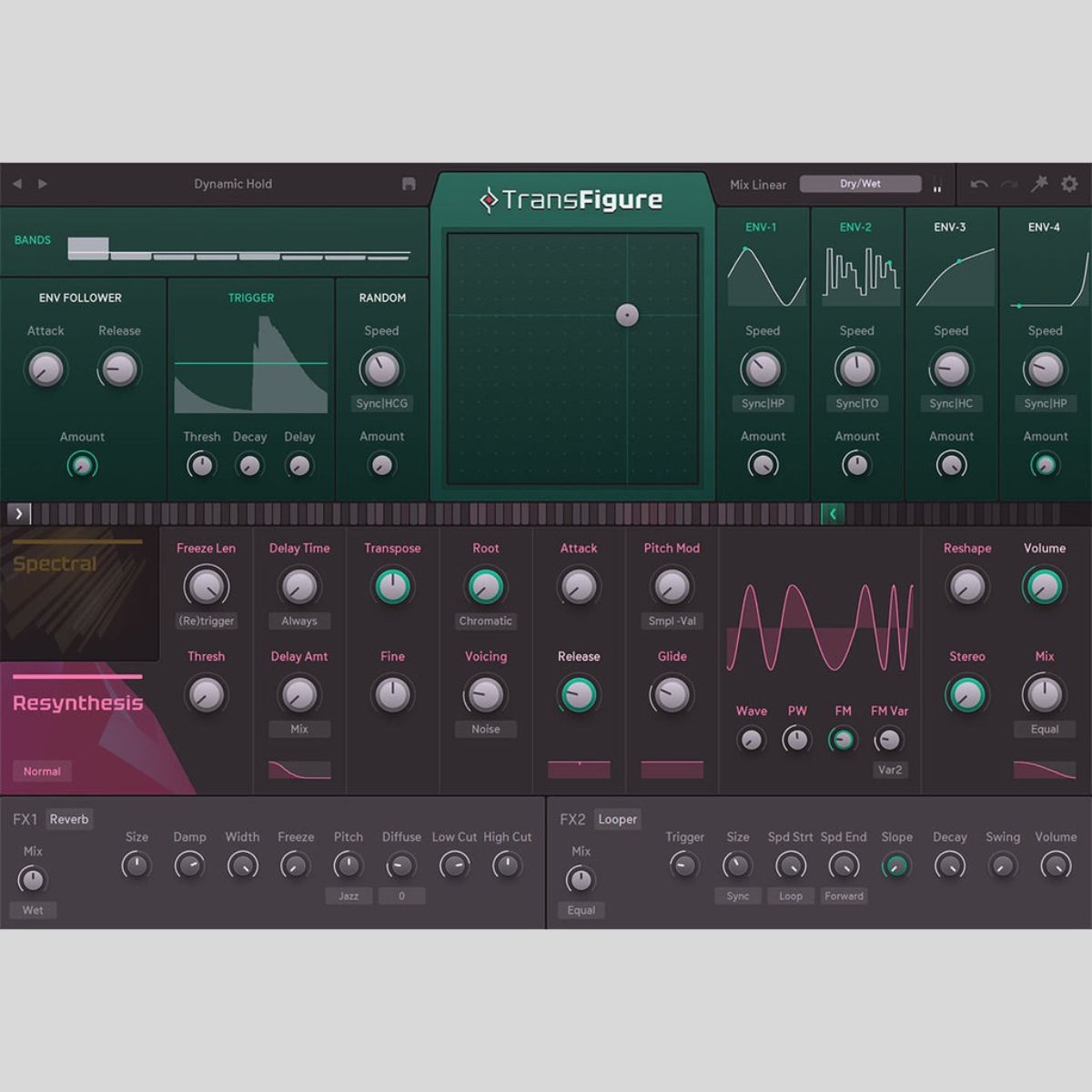Click the Env Follower Release knob

(x=119, y=369)
